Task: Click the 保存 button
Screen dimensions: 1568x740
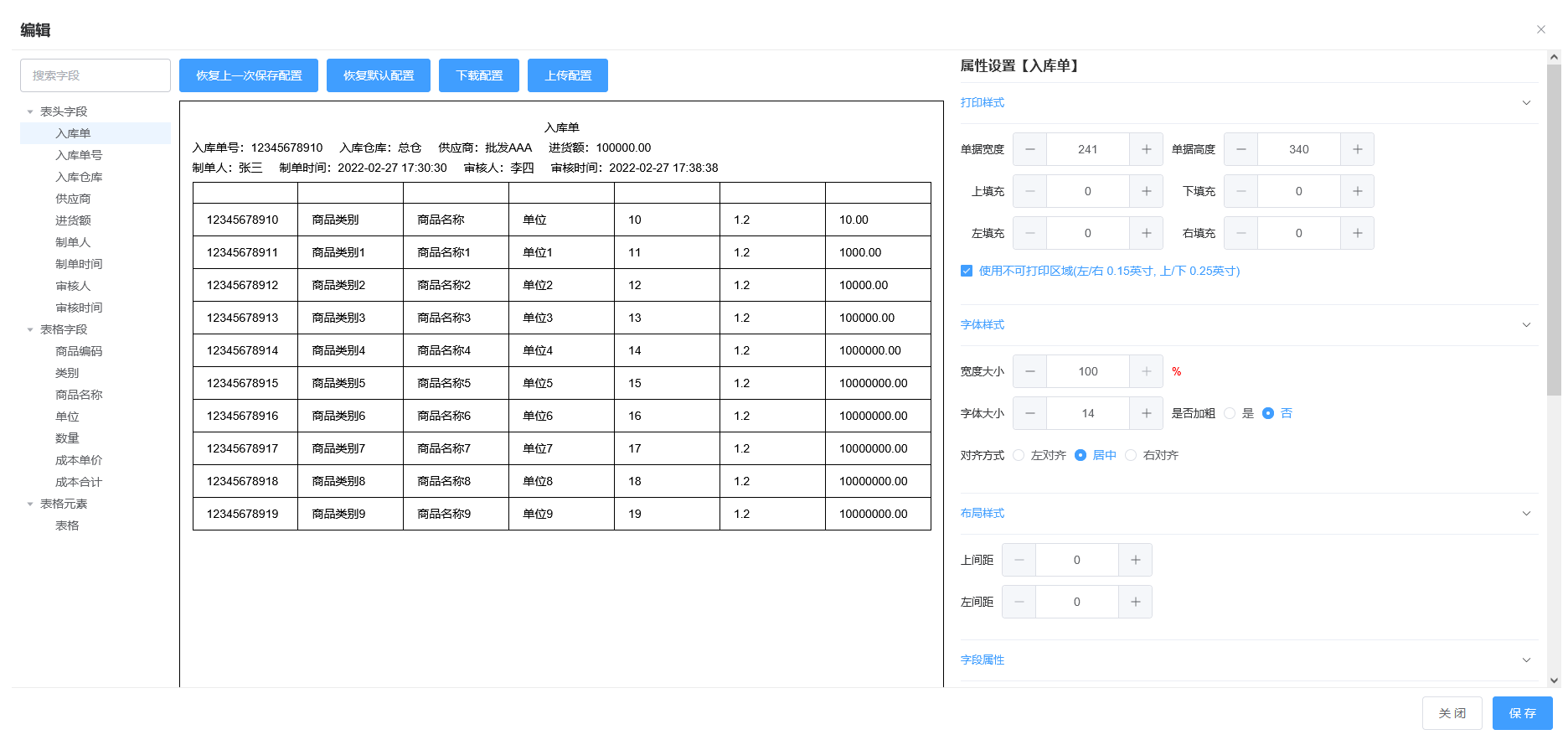Action: [x=1522, y=713]
